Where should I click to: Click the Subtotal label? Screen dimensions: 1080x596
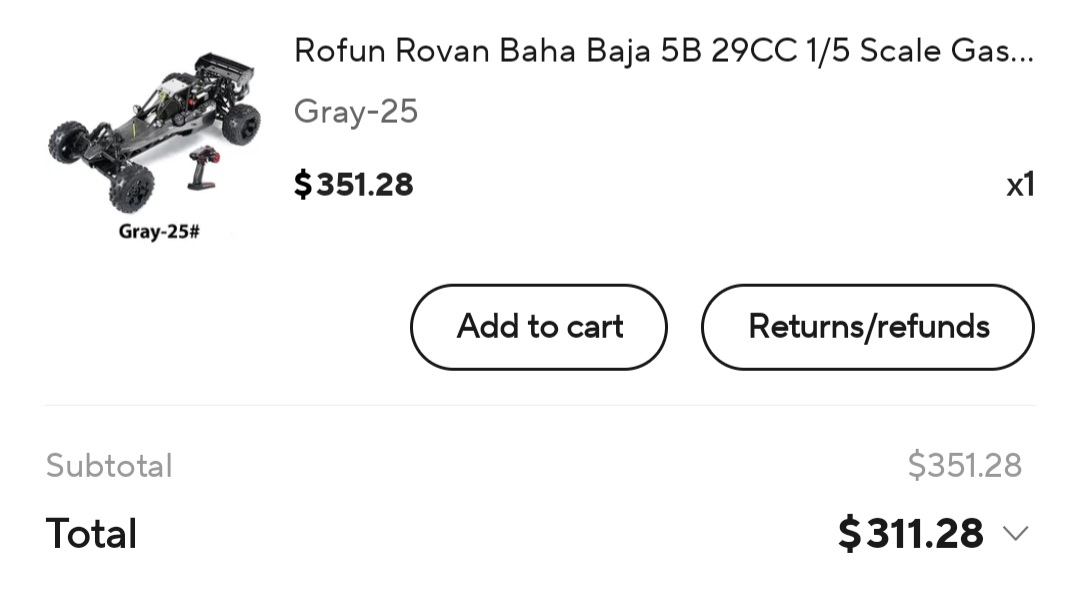(x=109, y=466)
